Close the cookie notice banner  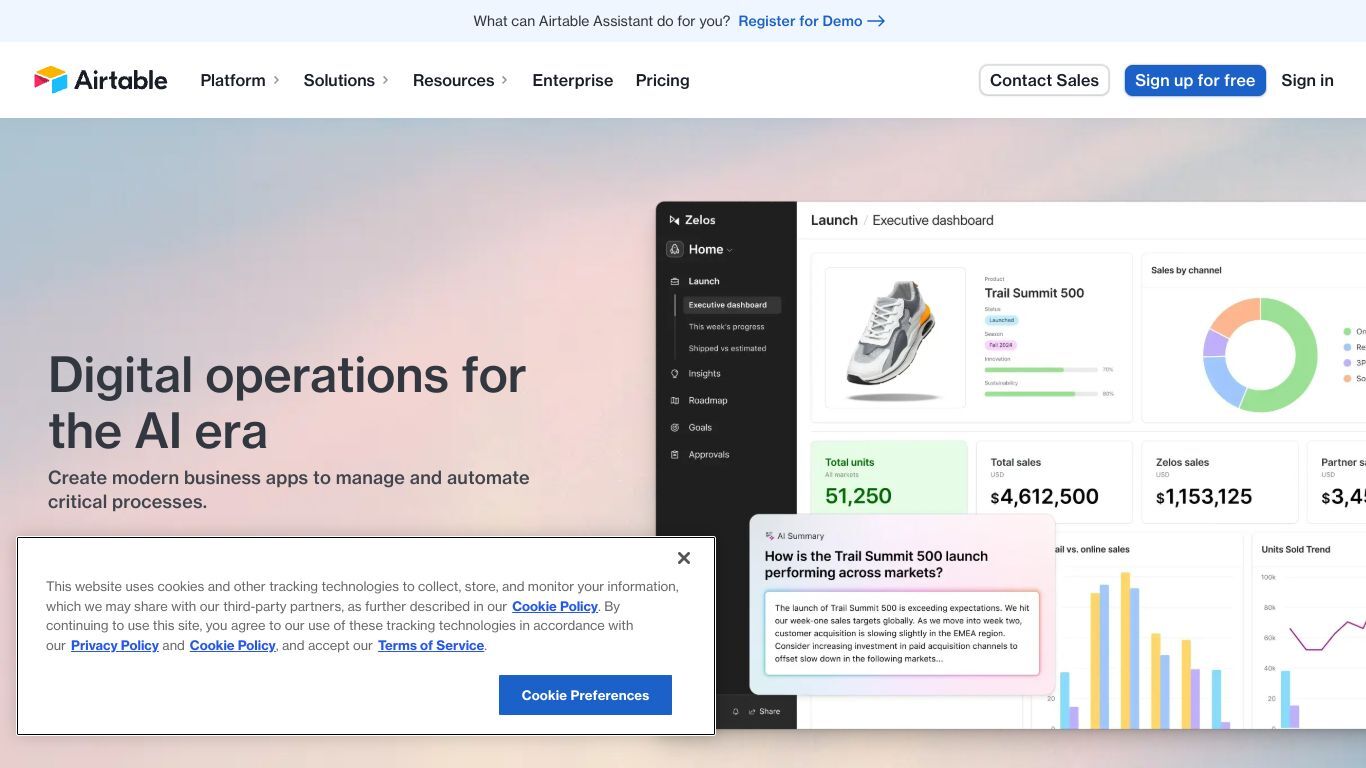pyautogui.click(x=684, y=558)
